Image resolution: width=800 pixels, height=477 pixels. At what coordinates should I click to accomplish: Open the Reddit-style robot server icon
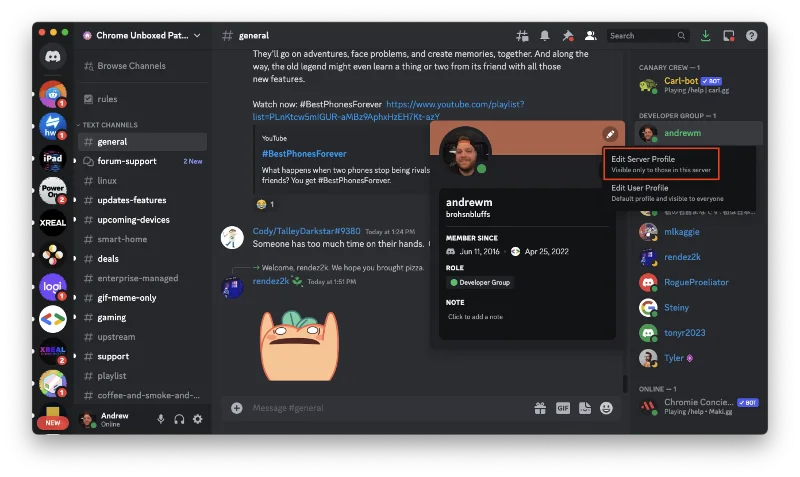coord(53,94)
